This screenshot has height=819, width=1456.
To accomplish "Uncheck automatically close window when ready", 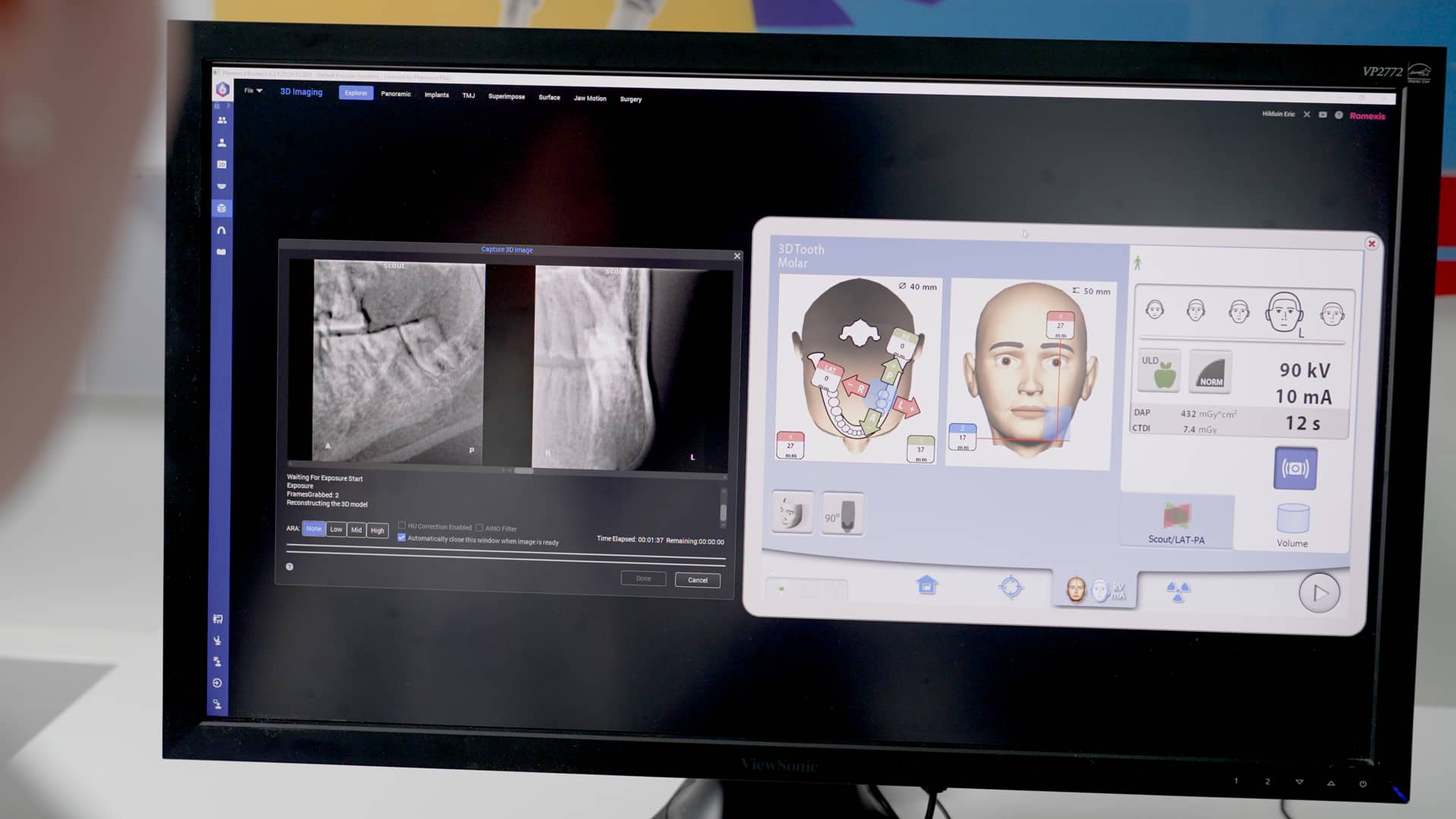I will click(402, 538).
